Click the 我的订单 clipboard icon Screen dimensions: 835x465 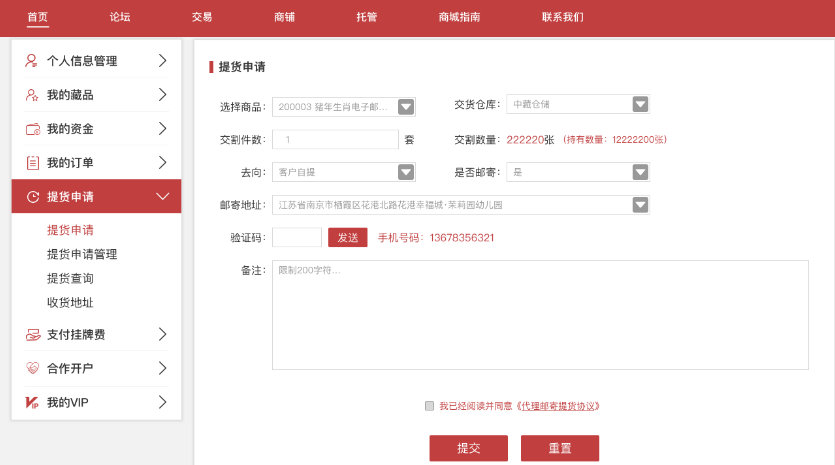[32, 163]
